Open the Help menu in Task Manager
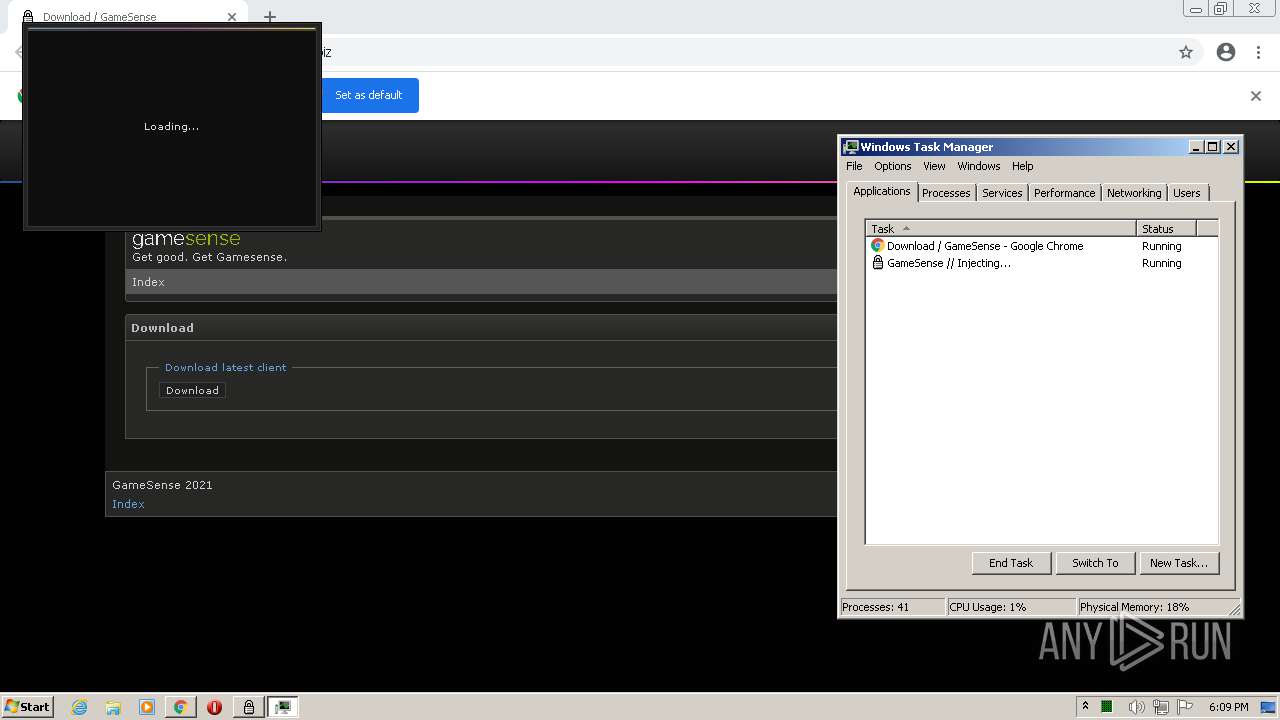 pos(1022,166)
